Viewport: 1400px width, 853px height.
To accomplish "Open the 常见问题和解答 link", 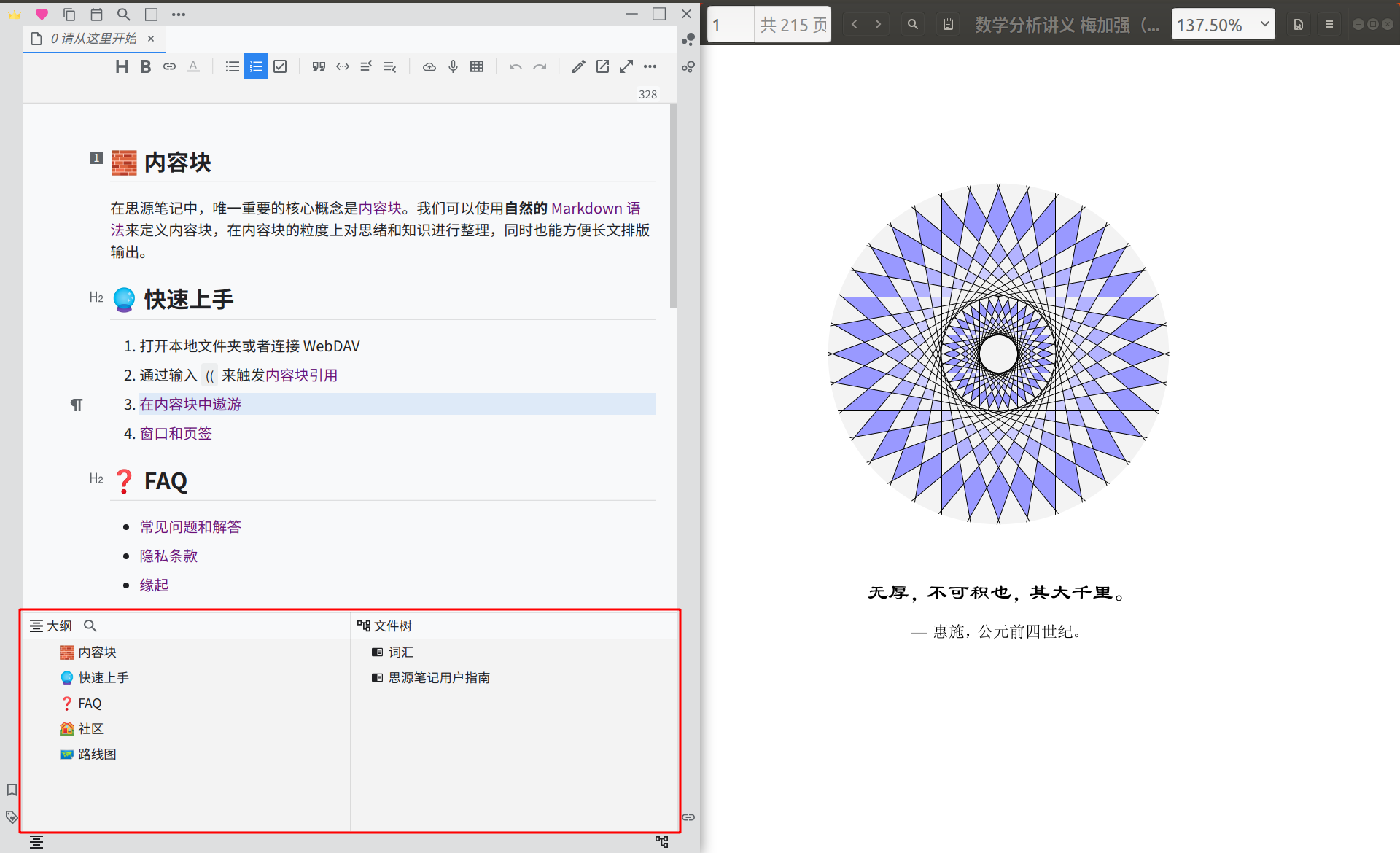I will [190, 526].
